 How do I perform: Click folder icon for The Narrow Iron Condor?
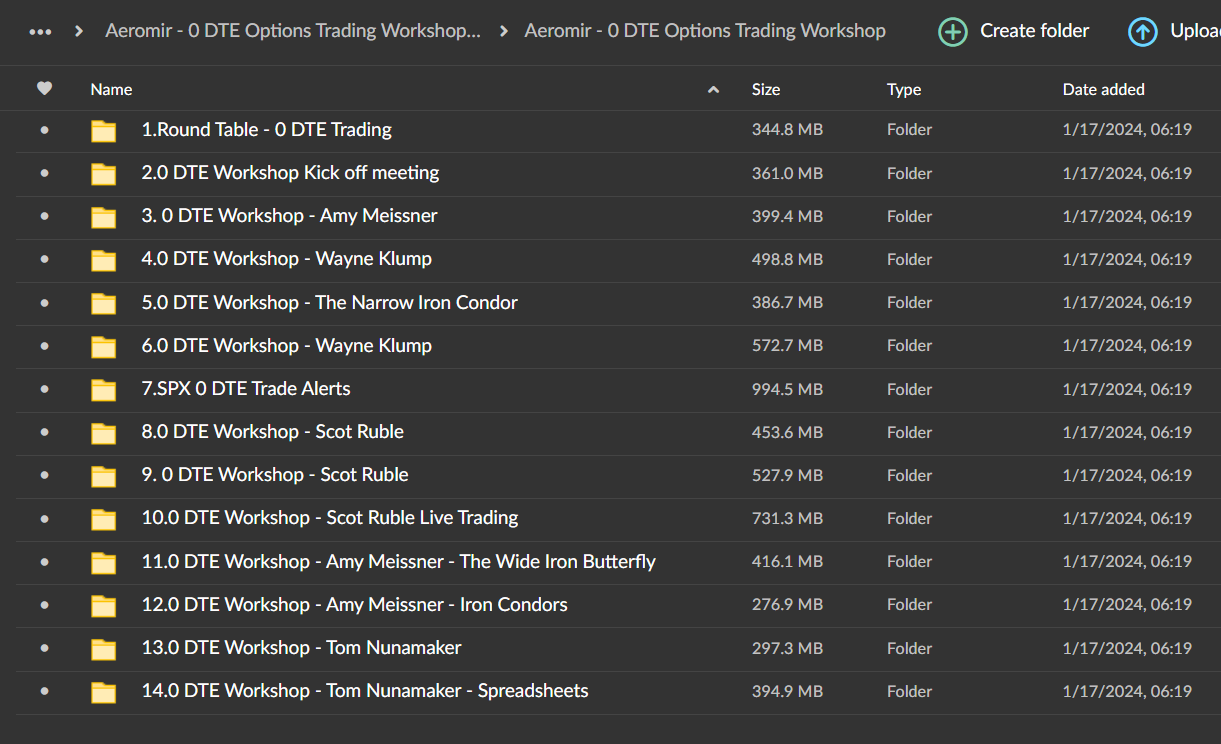[x=104, y=304]
